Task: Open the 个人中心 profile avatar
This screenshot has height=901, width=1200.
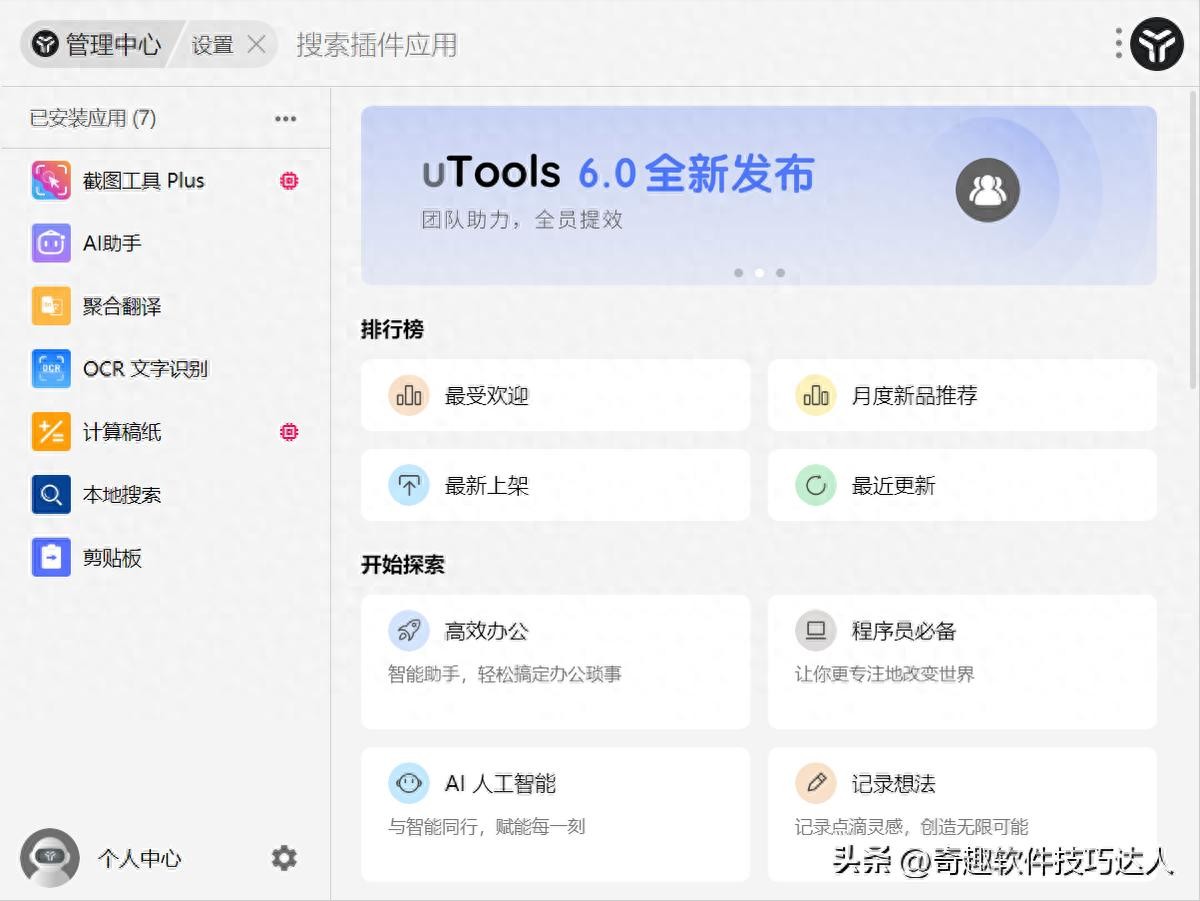Action: coord(50,858)
